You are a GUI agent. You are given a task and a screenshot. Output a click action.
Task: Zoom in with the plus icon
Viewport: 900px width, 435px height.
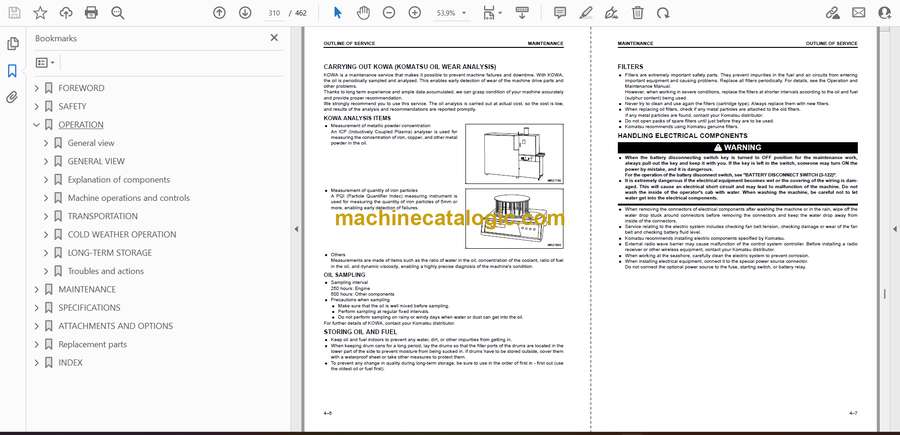(x=414, y=13)
